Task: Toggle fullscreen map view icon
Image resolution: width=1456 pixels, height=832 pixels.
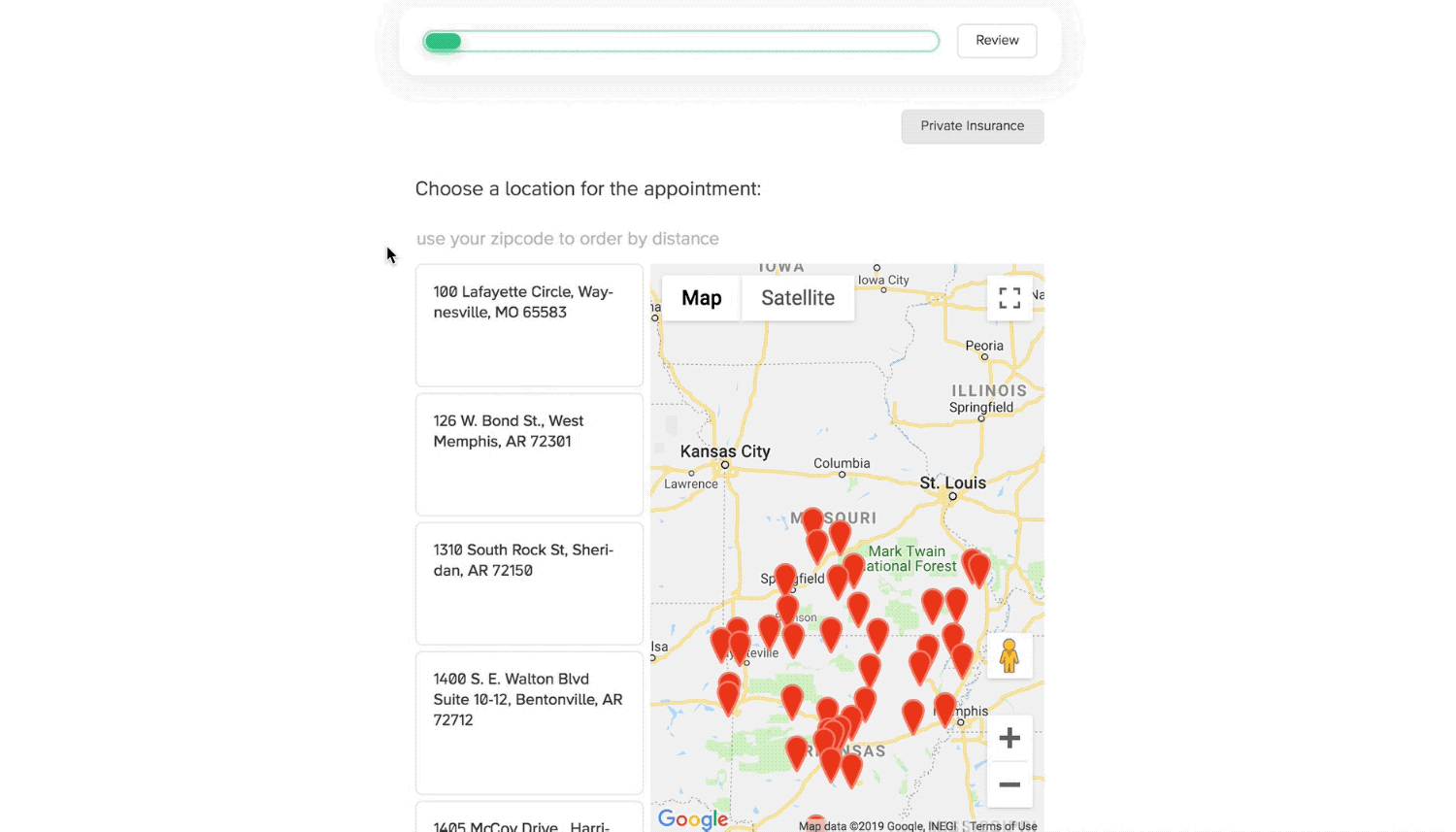Action: (1009, 298)
